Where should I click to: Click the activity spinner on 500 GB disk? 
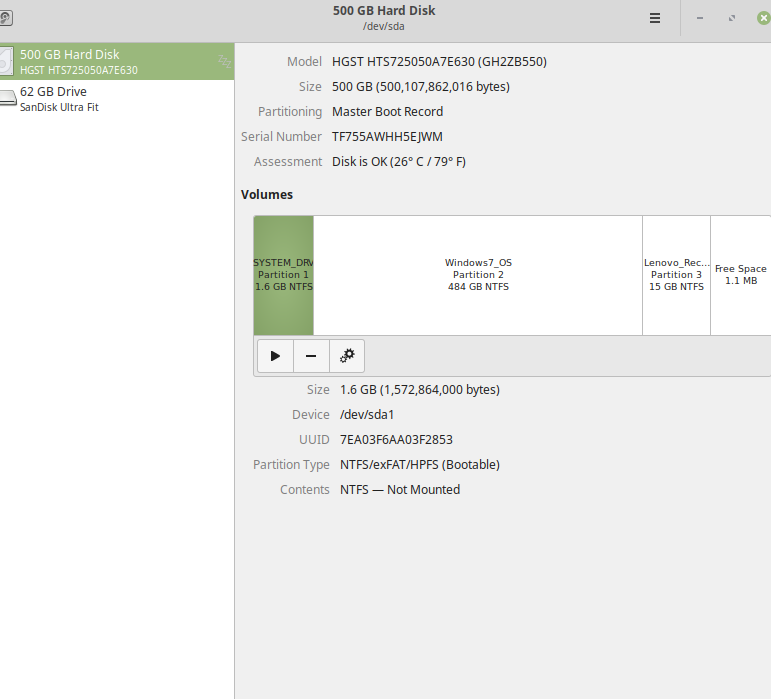[x=224, y=62]
